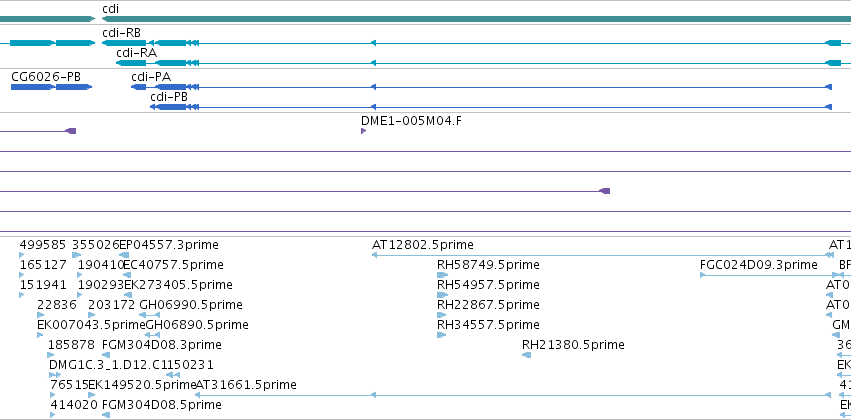Click the FGM304D08.5prime label
This screenshot has width=851, height=420.
(162, 405)
